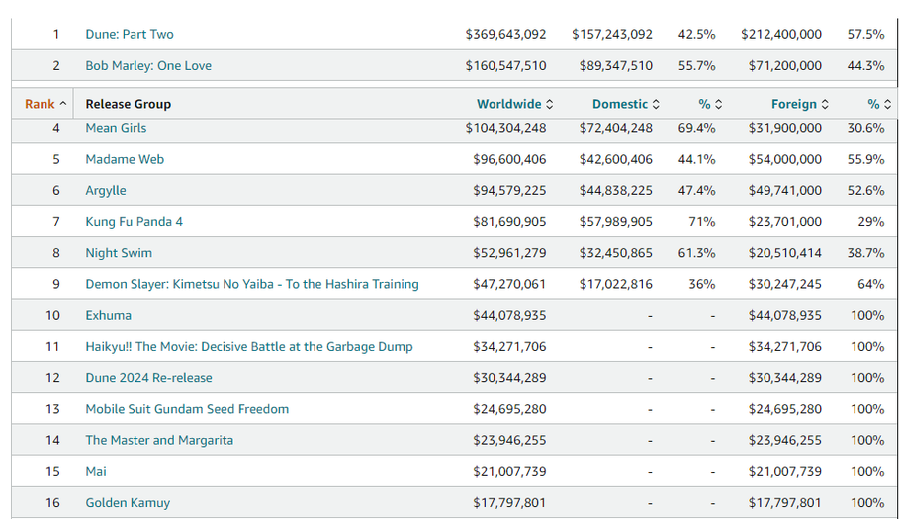Select the Night Swim title link

coord(118,253)
